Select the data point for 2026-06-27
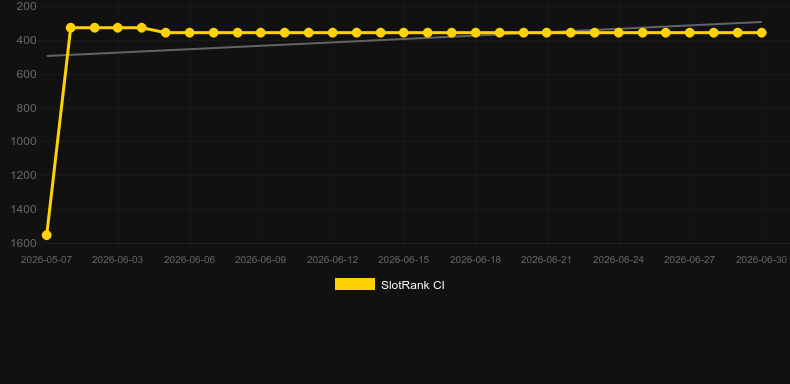Image resolution: width=790 pixels, height=384 pixels. coord(690,33)
